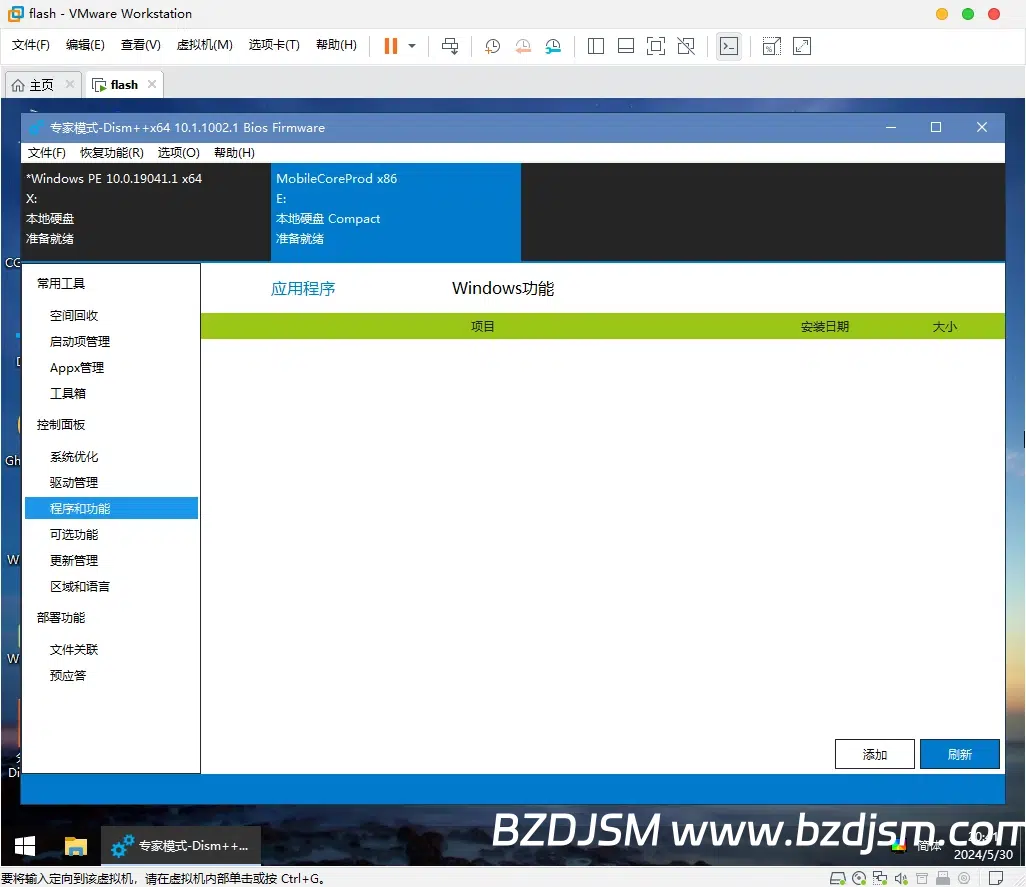
Task: Click the printer device status icon
Action: tap(922, 878)
